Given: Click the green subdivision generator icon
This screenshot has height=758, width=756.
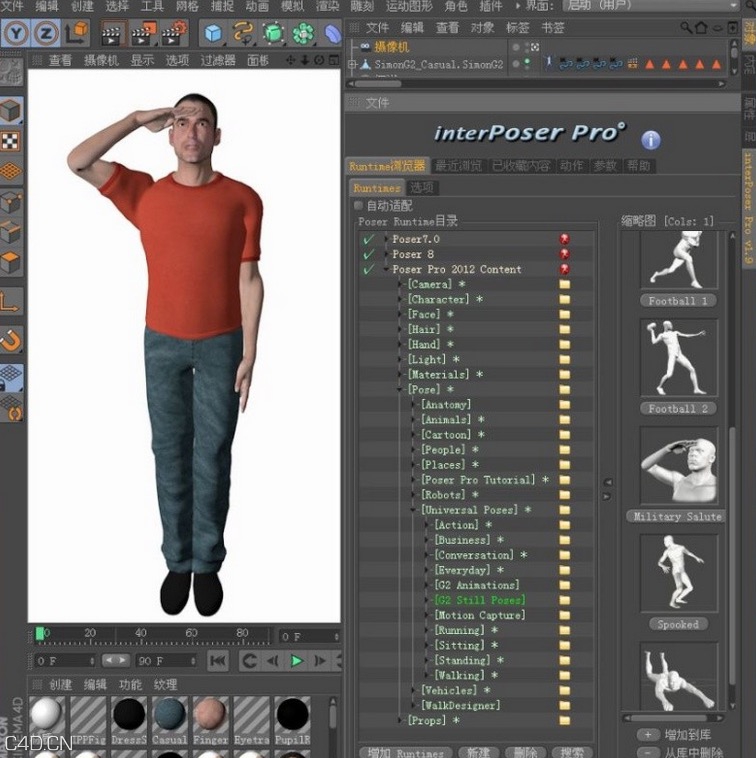Looking at the screenshot, I should tap(274, 33).
